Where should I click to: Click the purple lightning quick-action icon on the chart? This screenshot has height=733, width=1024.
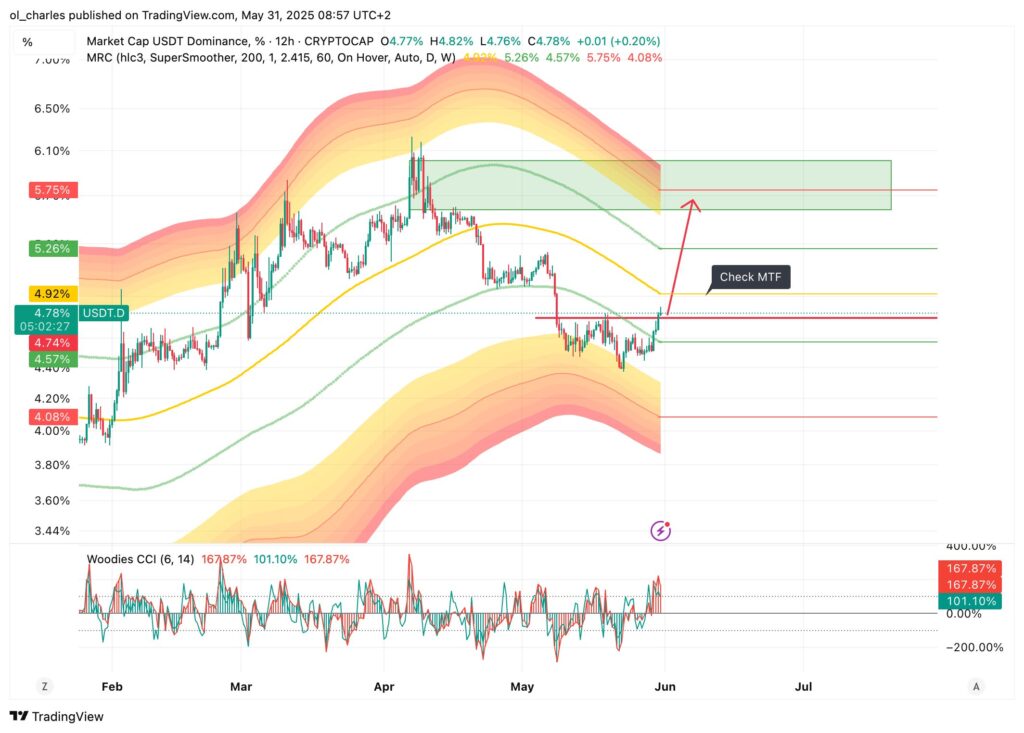tap(660, 530)
